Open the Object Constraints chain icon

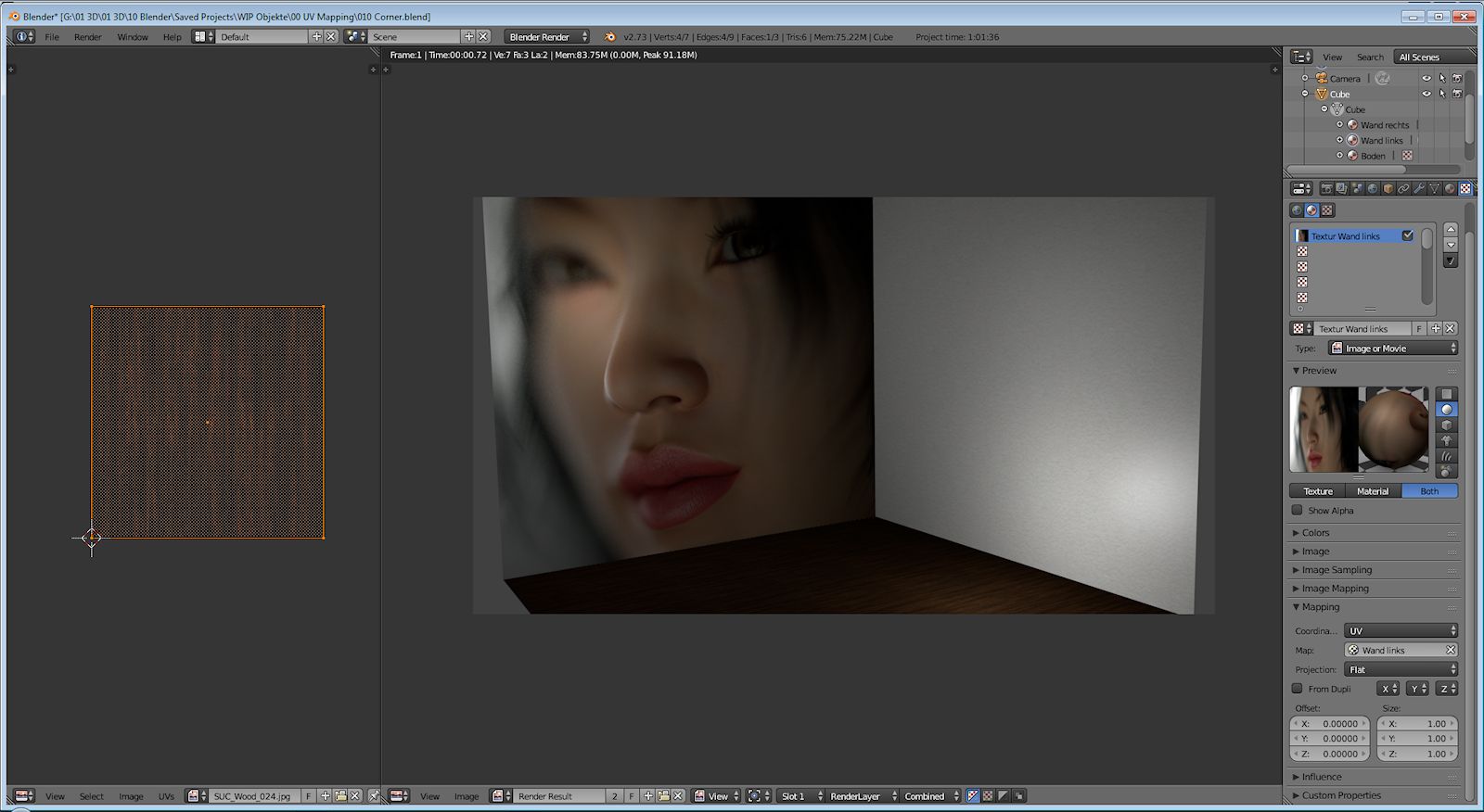click(1403, 188)
